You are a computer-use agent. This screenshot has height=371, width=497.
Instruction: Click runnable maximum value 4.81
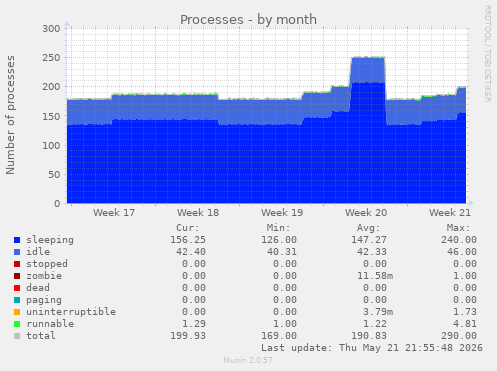[465, 324]
